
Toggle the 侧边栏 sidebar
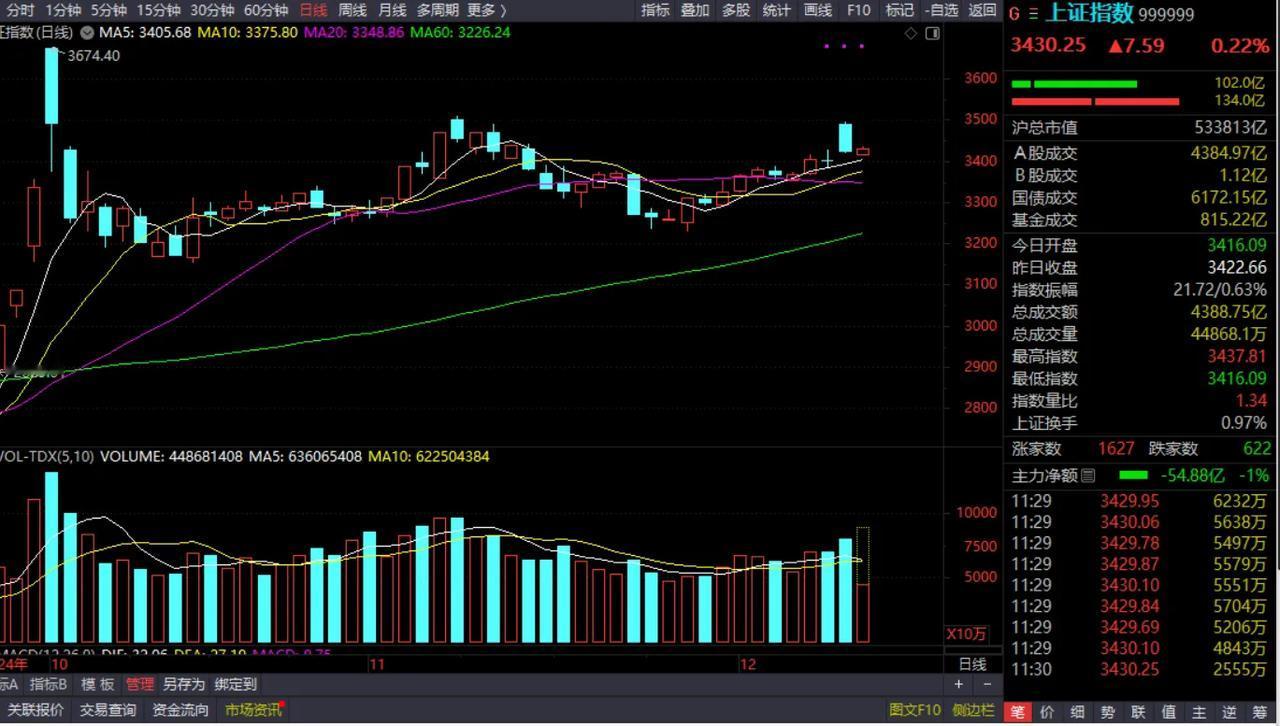point(972,710)
